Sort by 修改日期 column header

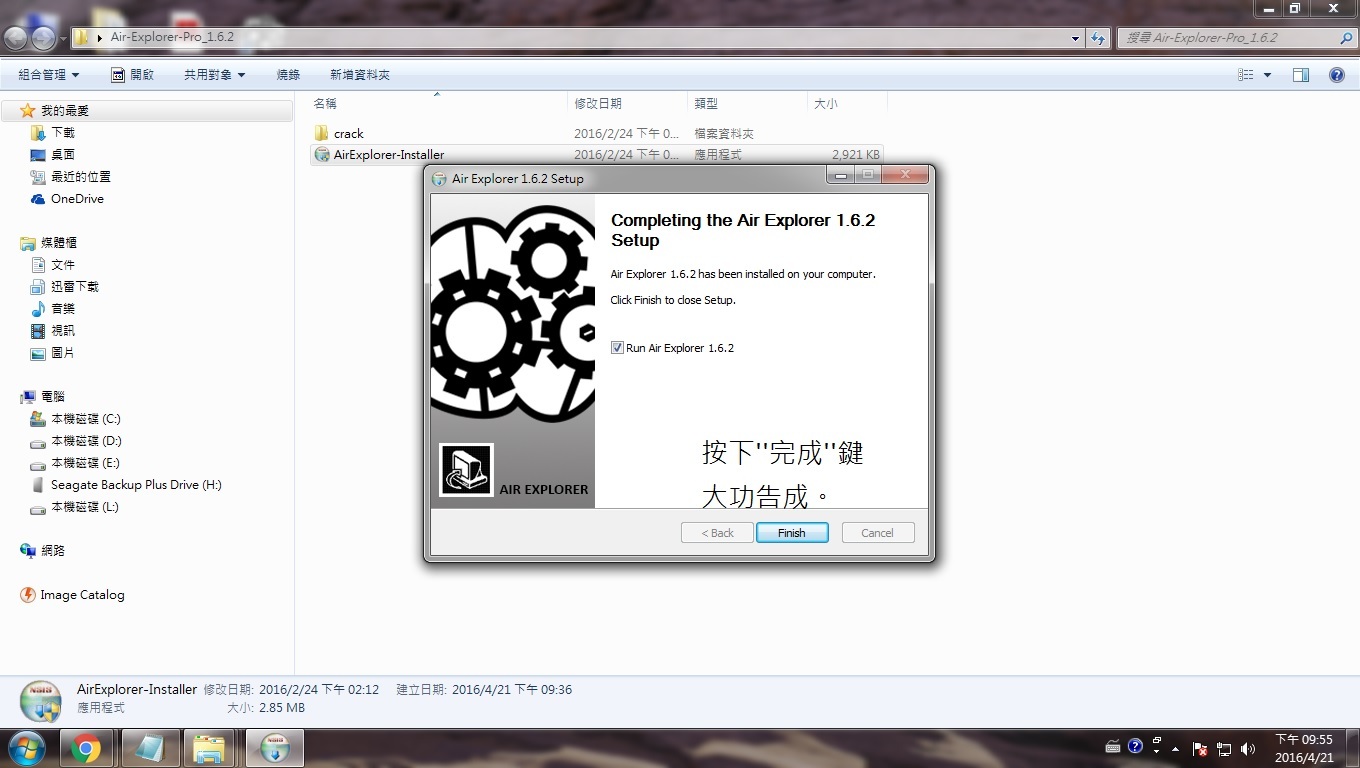tap(598, 103)
